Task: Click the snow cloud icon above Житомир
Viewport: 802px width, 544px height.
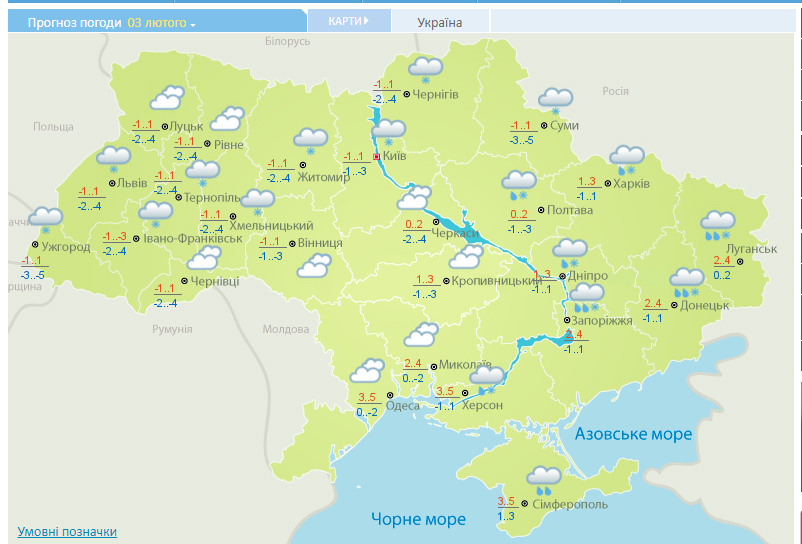Action: (310, 142)
